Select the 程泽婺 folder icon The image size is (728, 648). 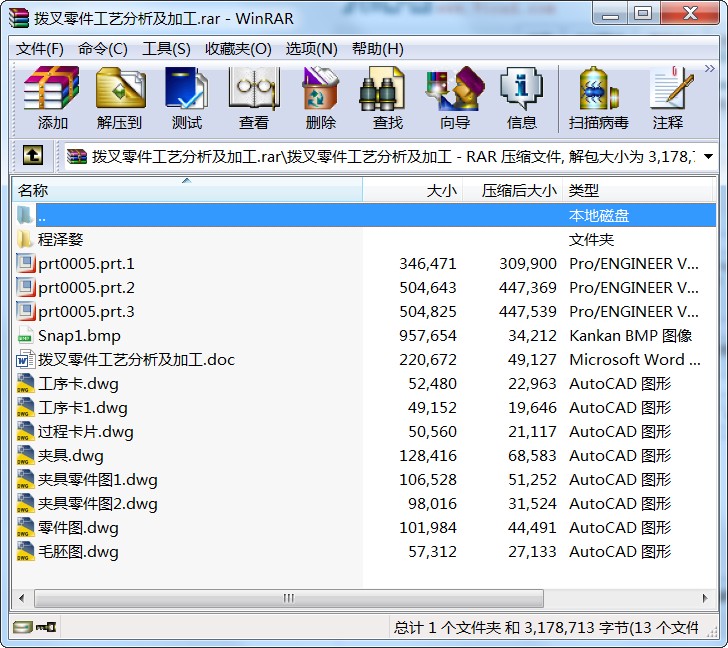(25, 240)
